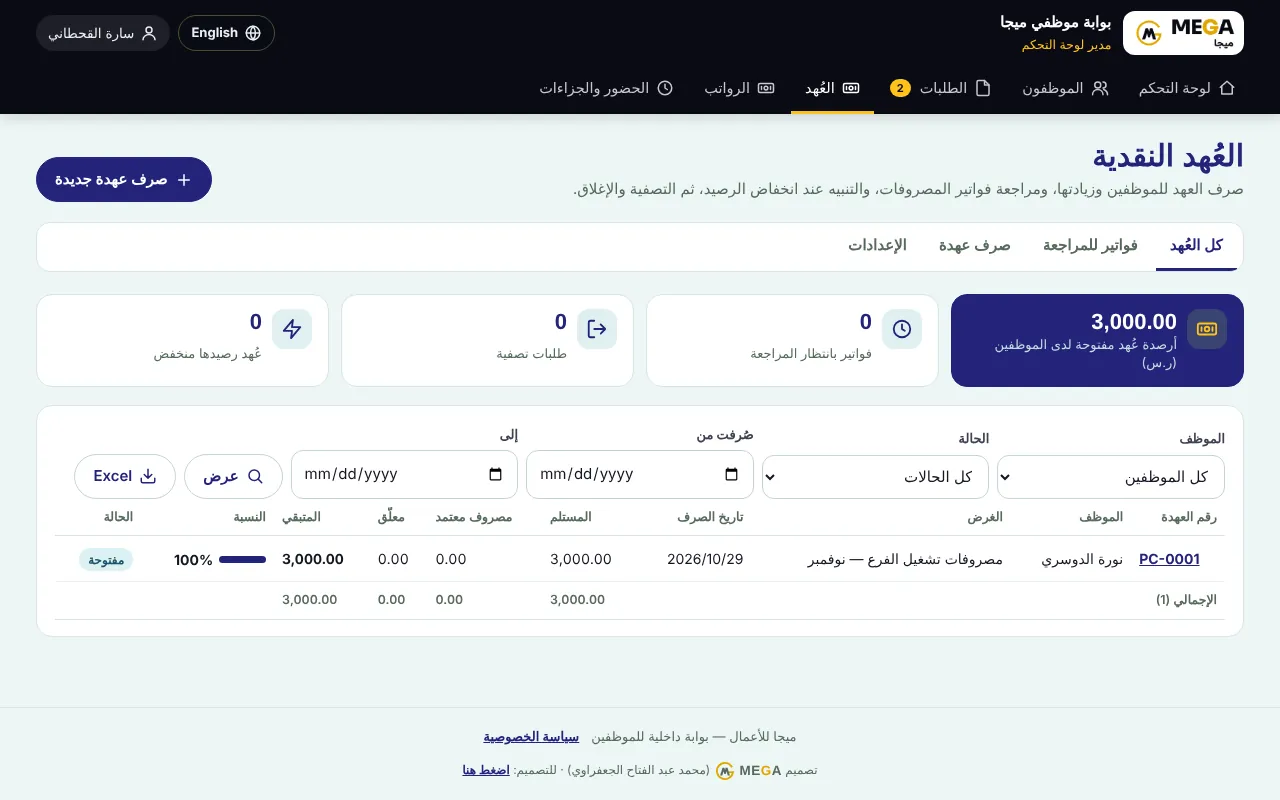The height and width of the screenshot is (800, 1280).
Task: Follow the اضغط هنا footer link
Action: [x=486, y=770]
